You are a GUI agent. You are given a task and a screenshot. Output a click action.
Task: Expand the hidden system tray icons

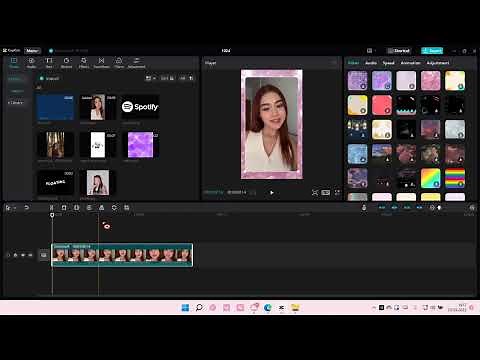coord(374,308)
